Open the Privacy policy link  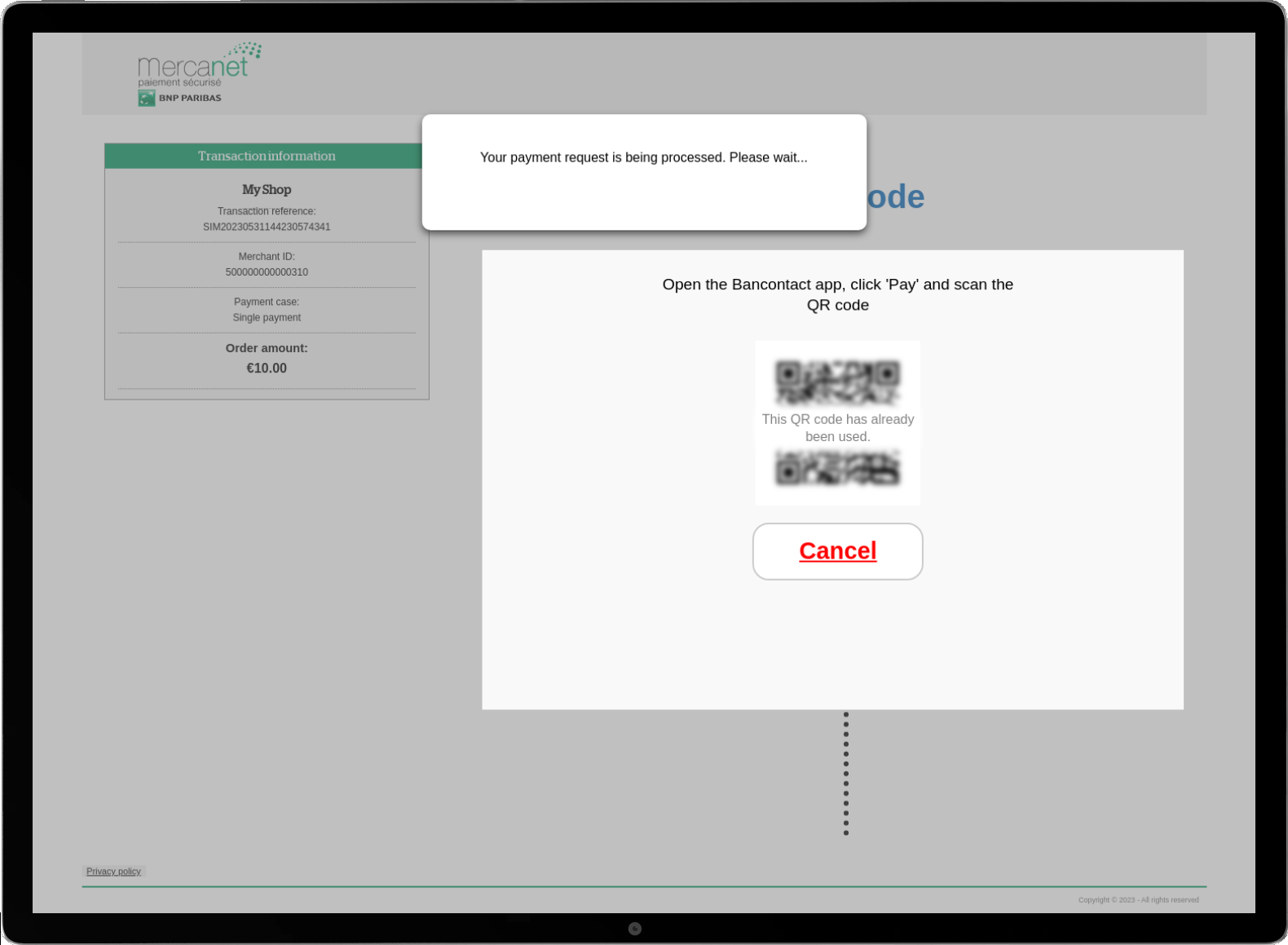coord(113,872)
